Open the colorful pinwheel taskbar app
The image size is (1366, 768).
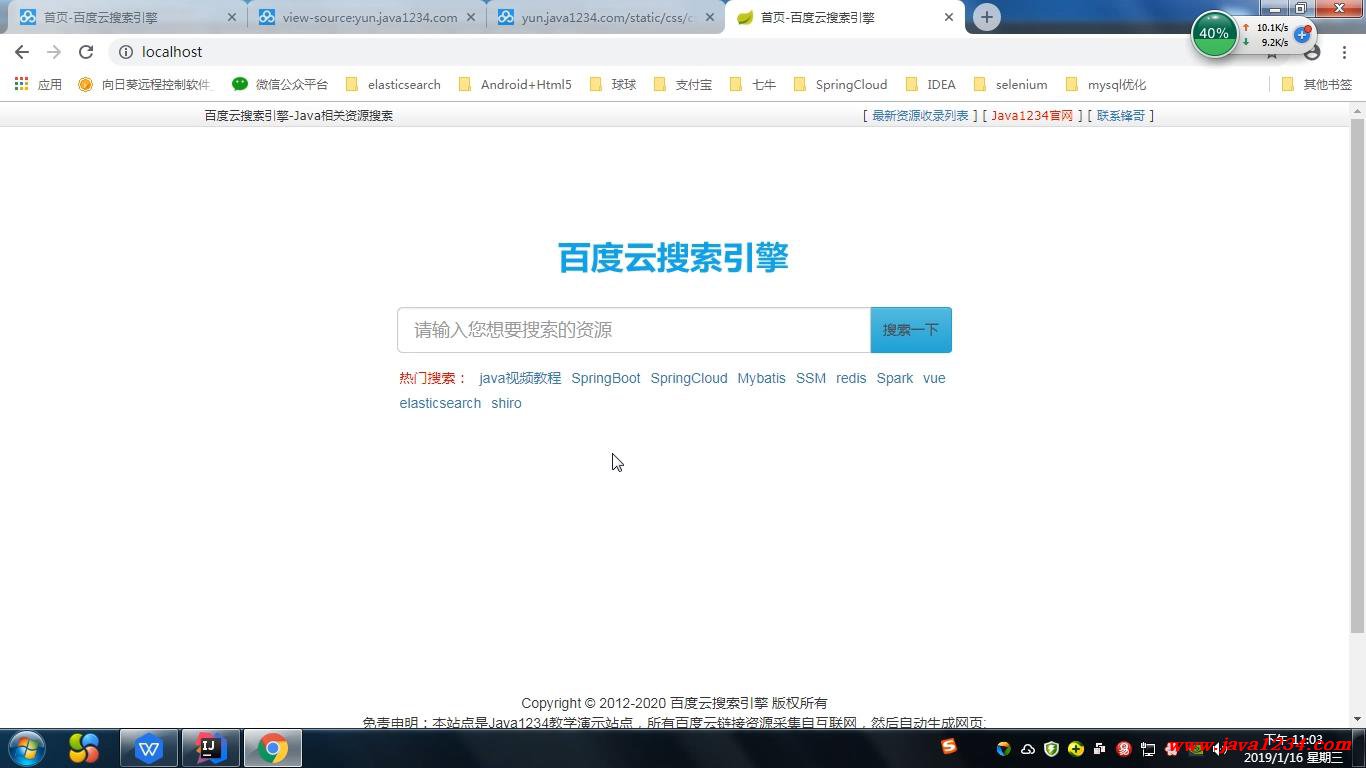point(84,748)
